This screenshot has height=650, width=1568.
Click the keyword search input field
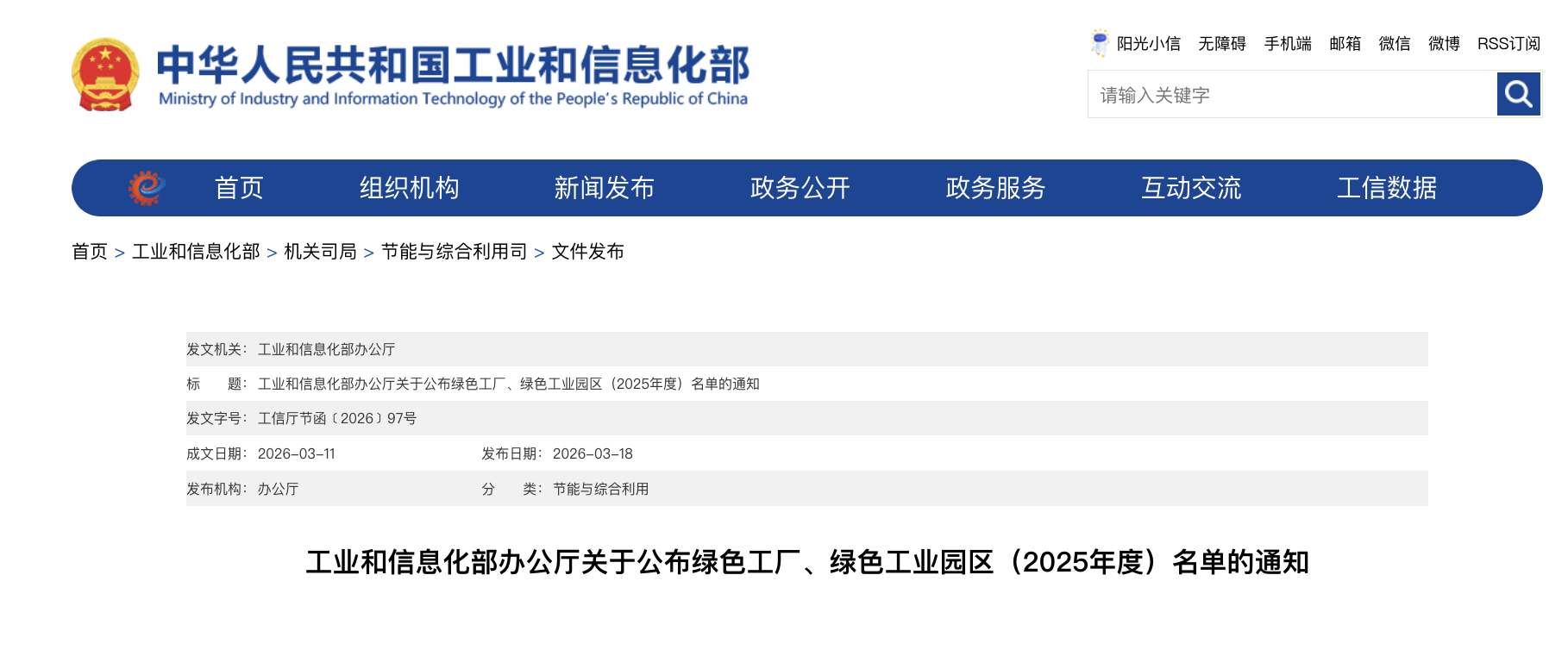coord(1291,95)
